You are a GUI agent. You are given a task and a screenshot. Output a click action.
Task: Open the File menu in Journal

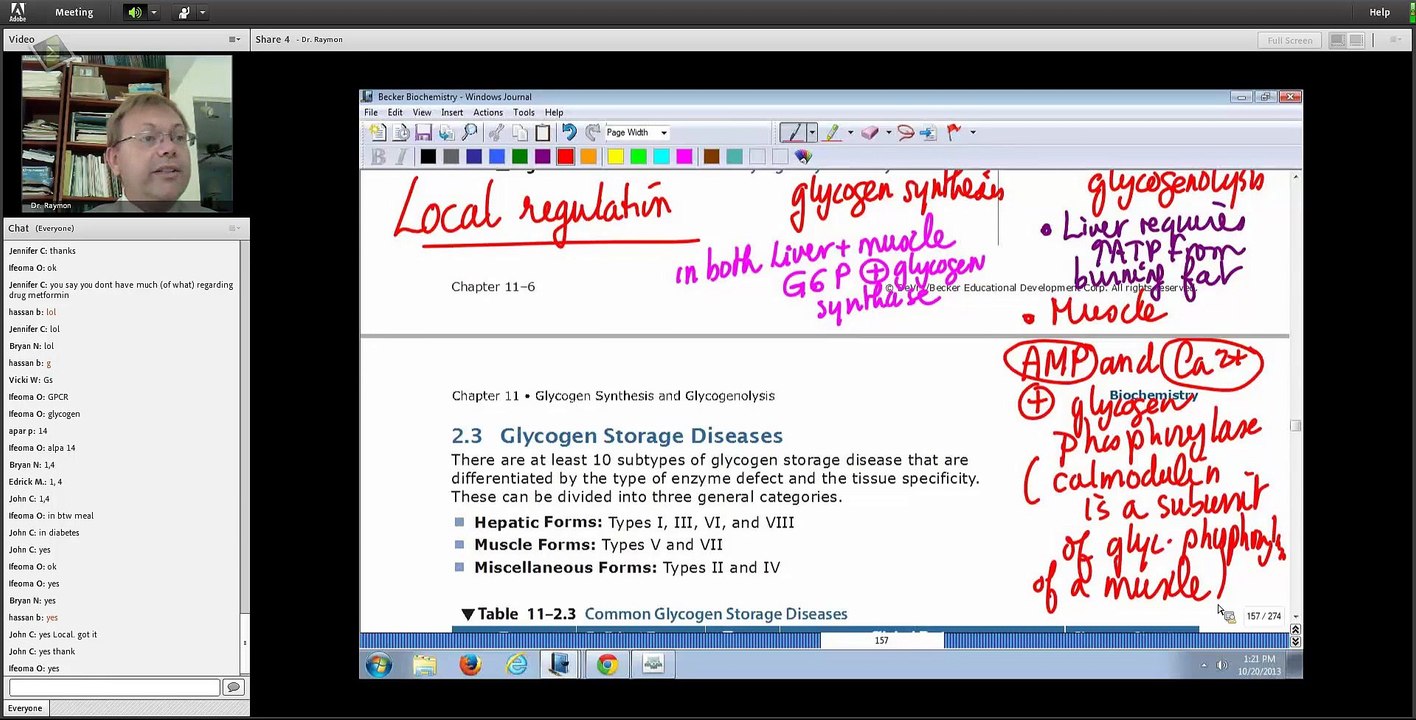click(x=371, y=113)
